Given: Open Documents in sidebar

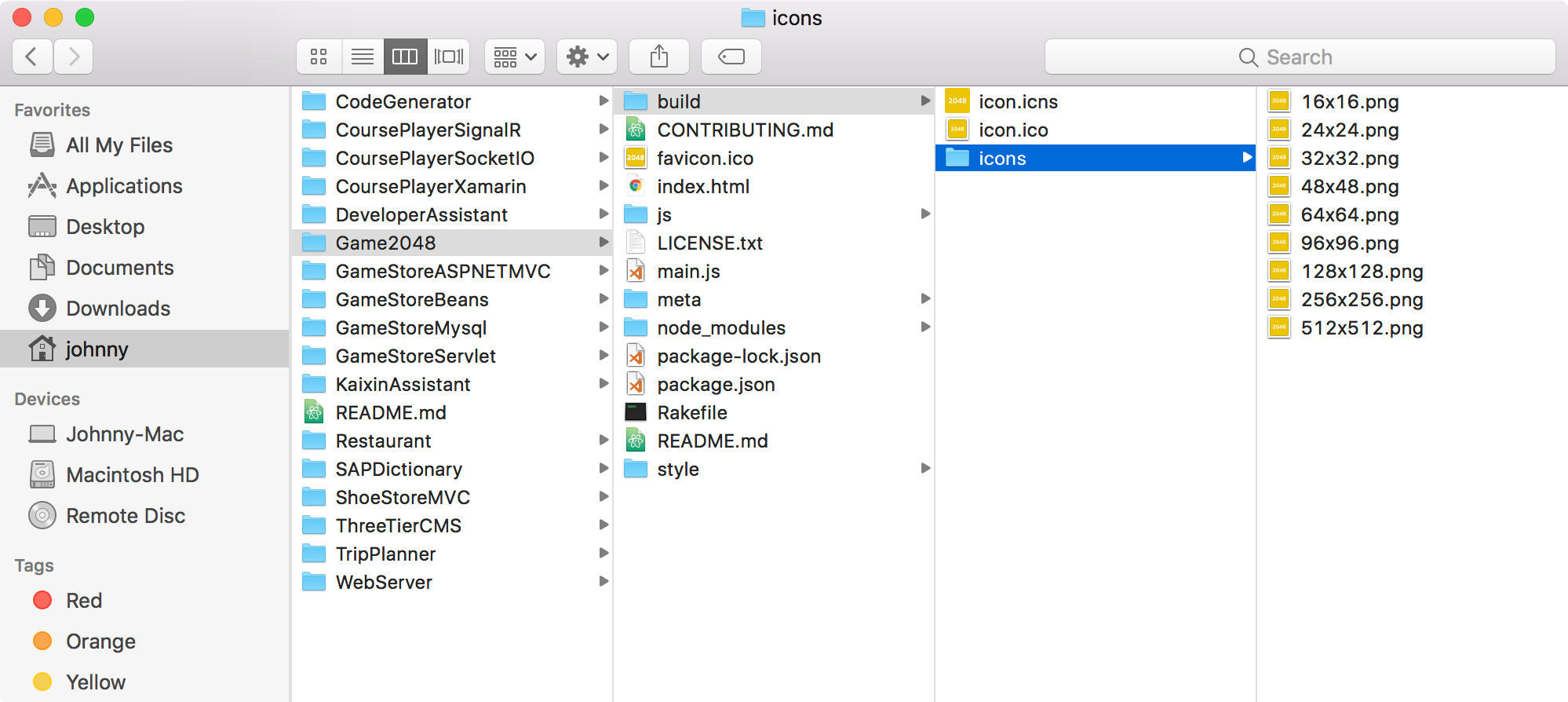Looking at the screenshot, I should tap(145, 268).
